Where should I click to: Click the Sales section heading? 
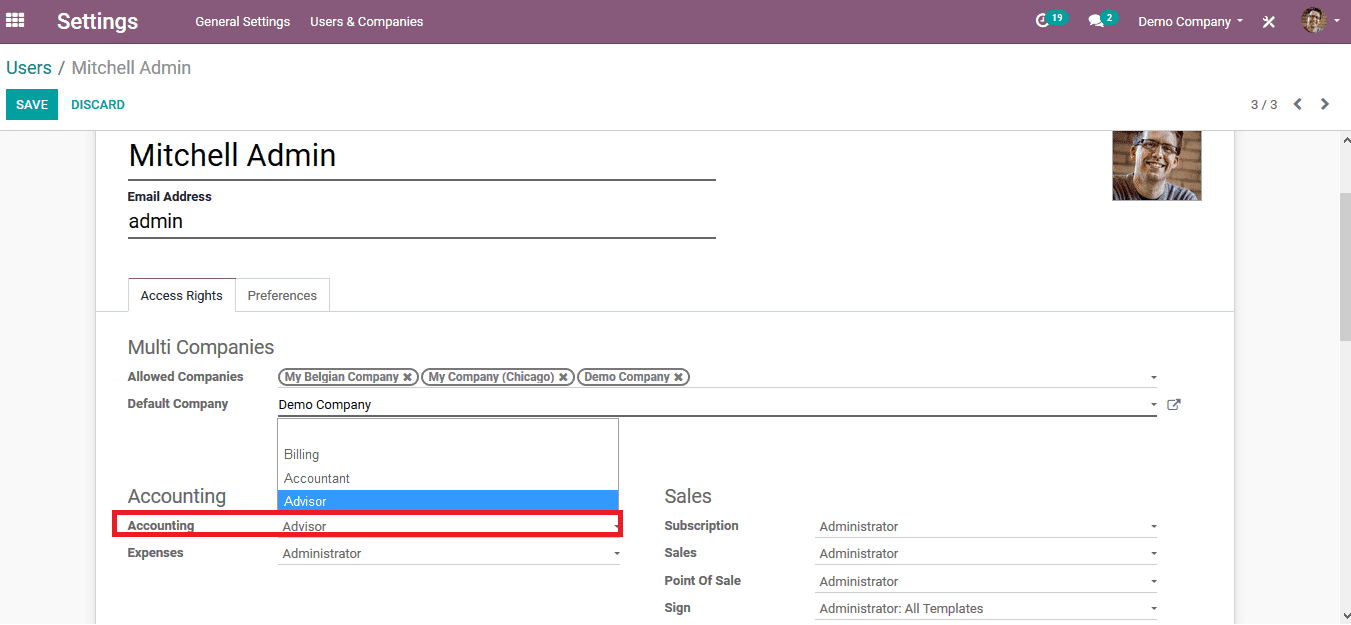point(688,496)
